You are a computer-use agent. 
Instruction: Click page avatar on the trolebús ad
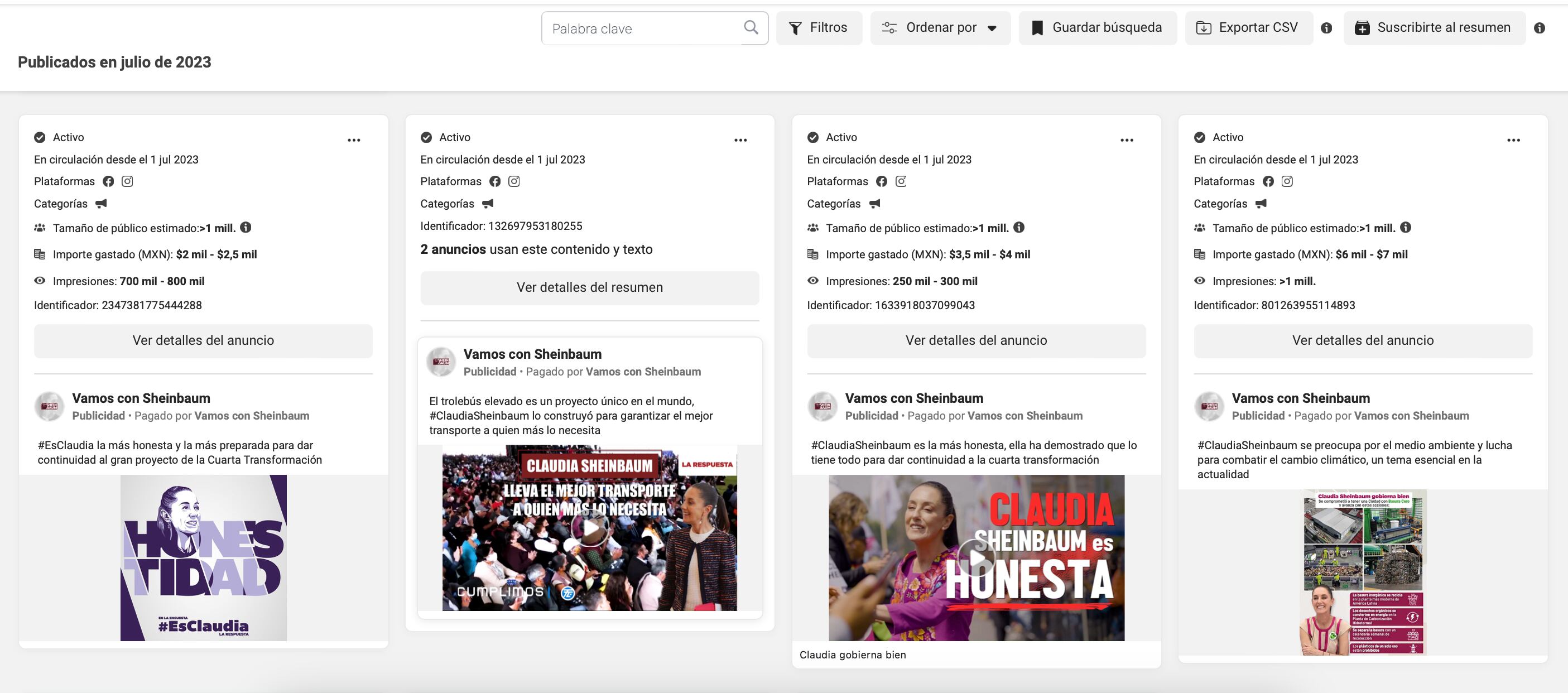[x=441, y=362]
